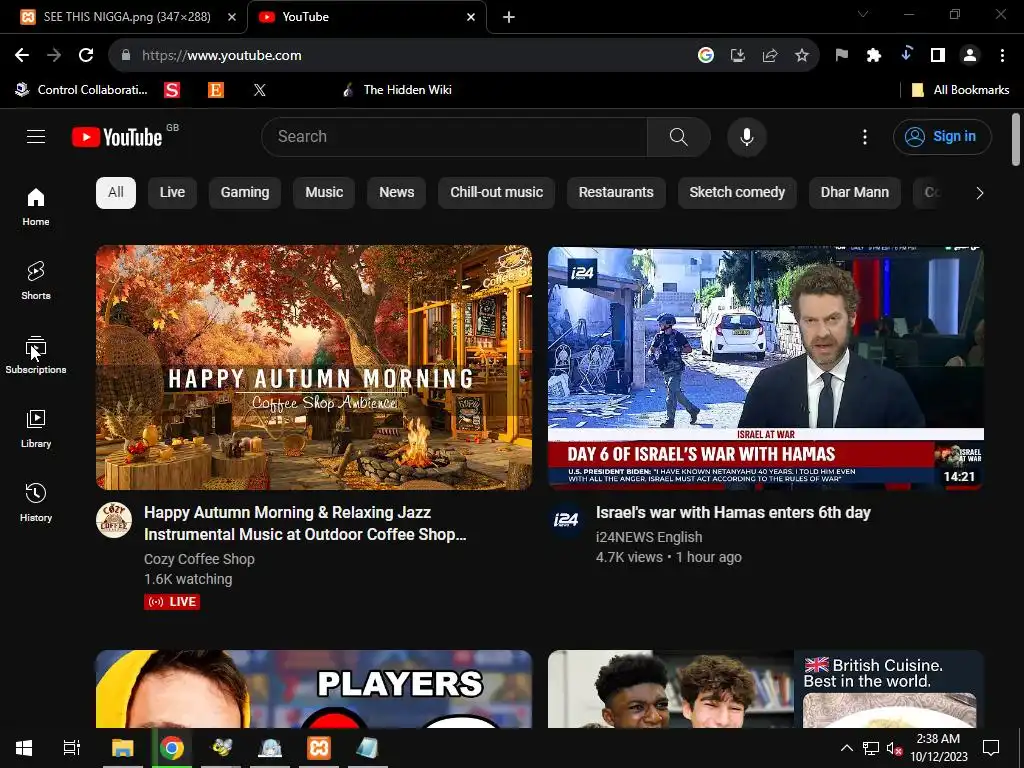Go to Home in sidebar

[x=36, y=206]
